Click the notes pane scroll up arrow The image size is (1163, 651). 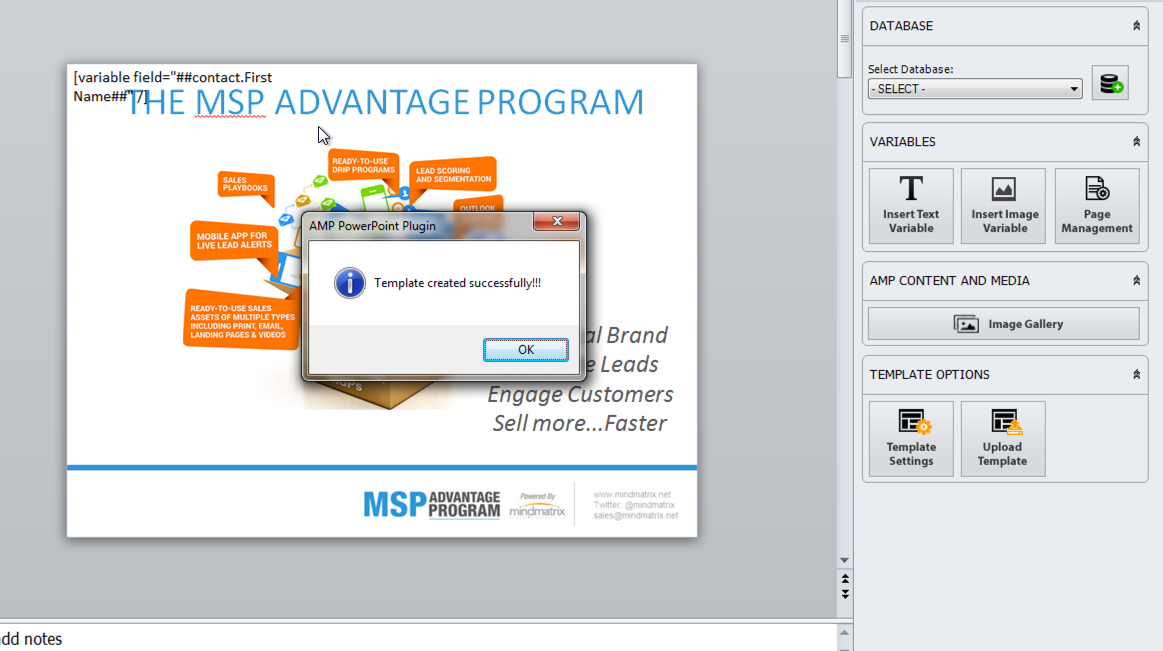click(x=844, y=632)
